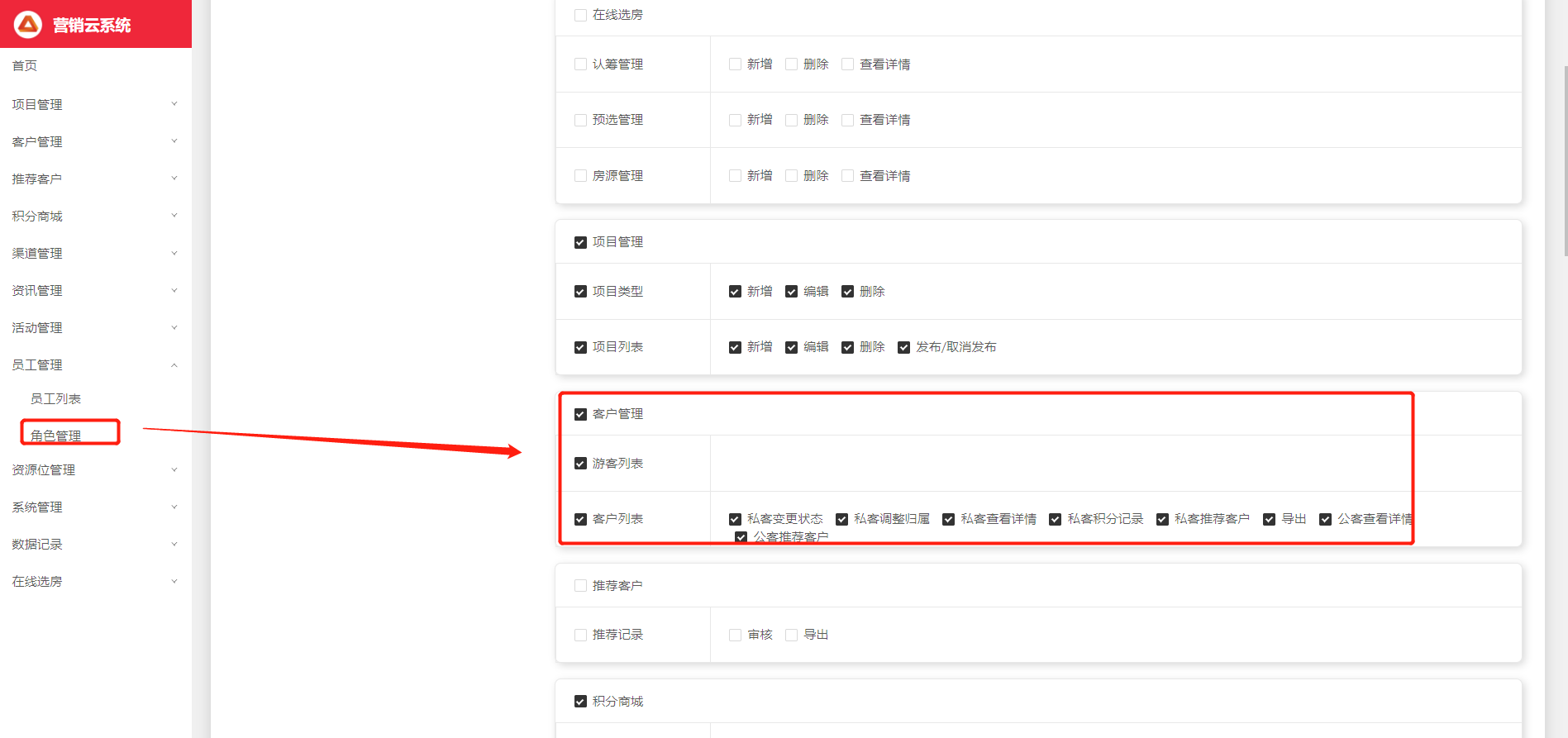Disable 编辑 permission for 项目类型
The height and width of the screenshot is (738, 1568).
point(791,292)
